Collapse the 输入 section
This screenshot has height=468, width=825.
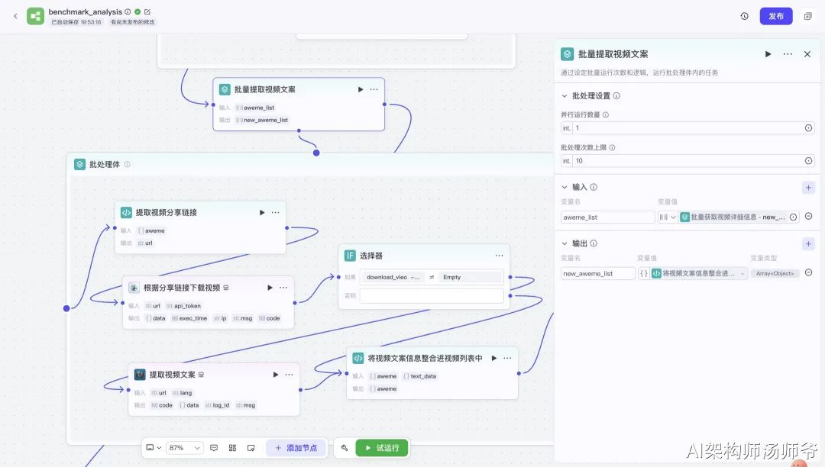(x=564, y=187)
